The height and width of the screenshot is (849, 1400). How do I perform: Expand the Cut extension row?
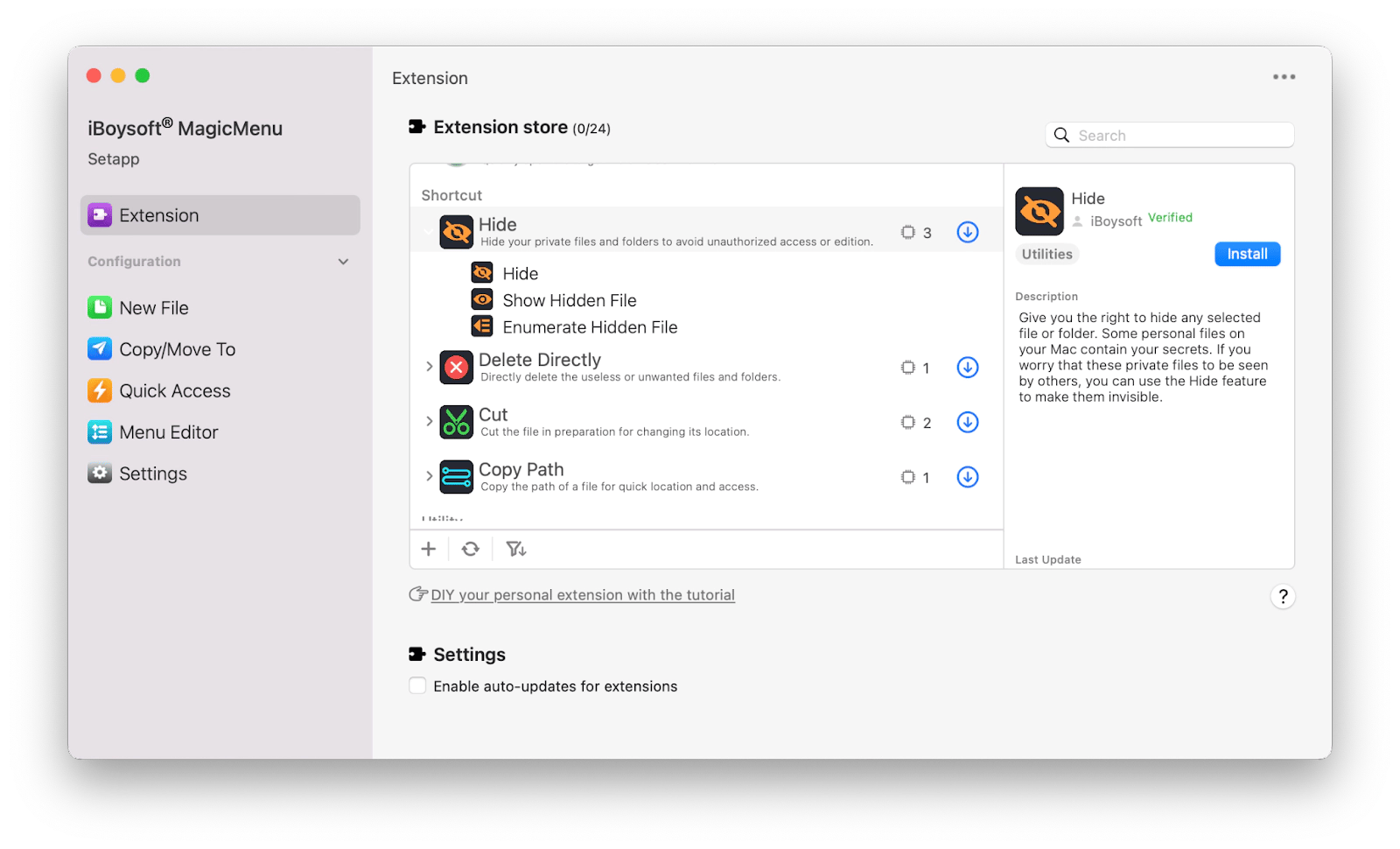click(429, 422)
